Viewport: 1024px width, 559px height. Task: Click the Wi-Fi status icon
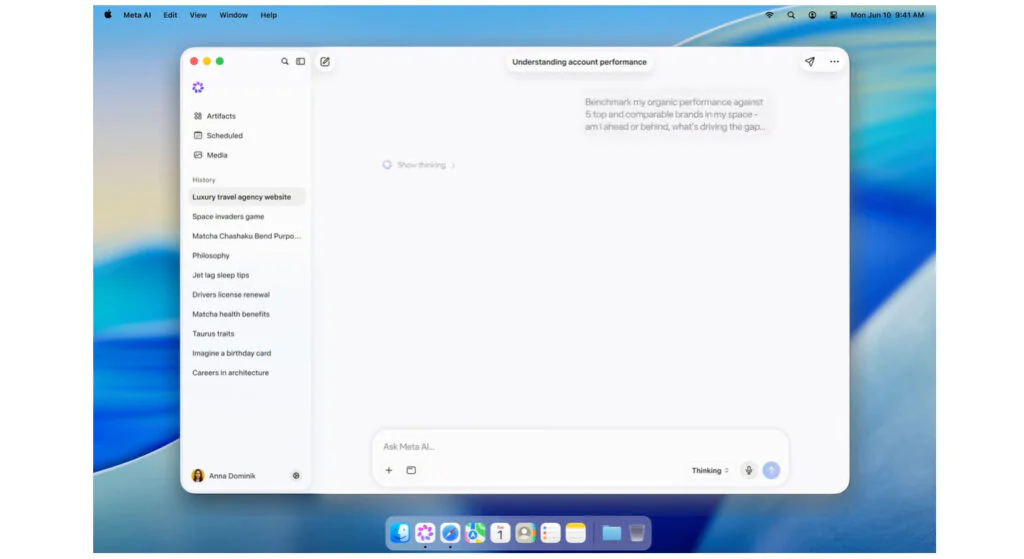(x=769, y=15)
